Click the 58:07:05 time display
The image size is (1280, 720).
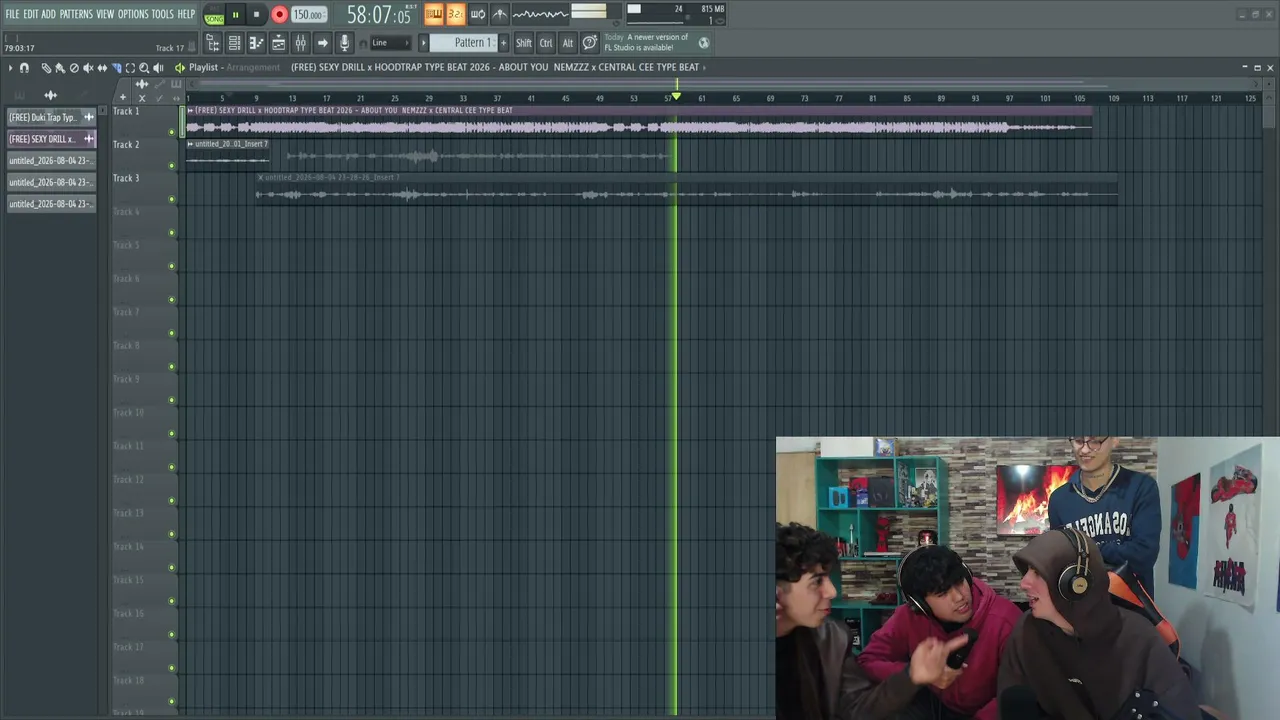pos(379,15)
